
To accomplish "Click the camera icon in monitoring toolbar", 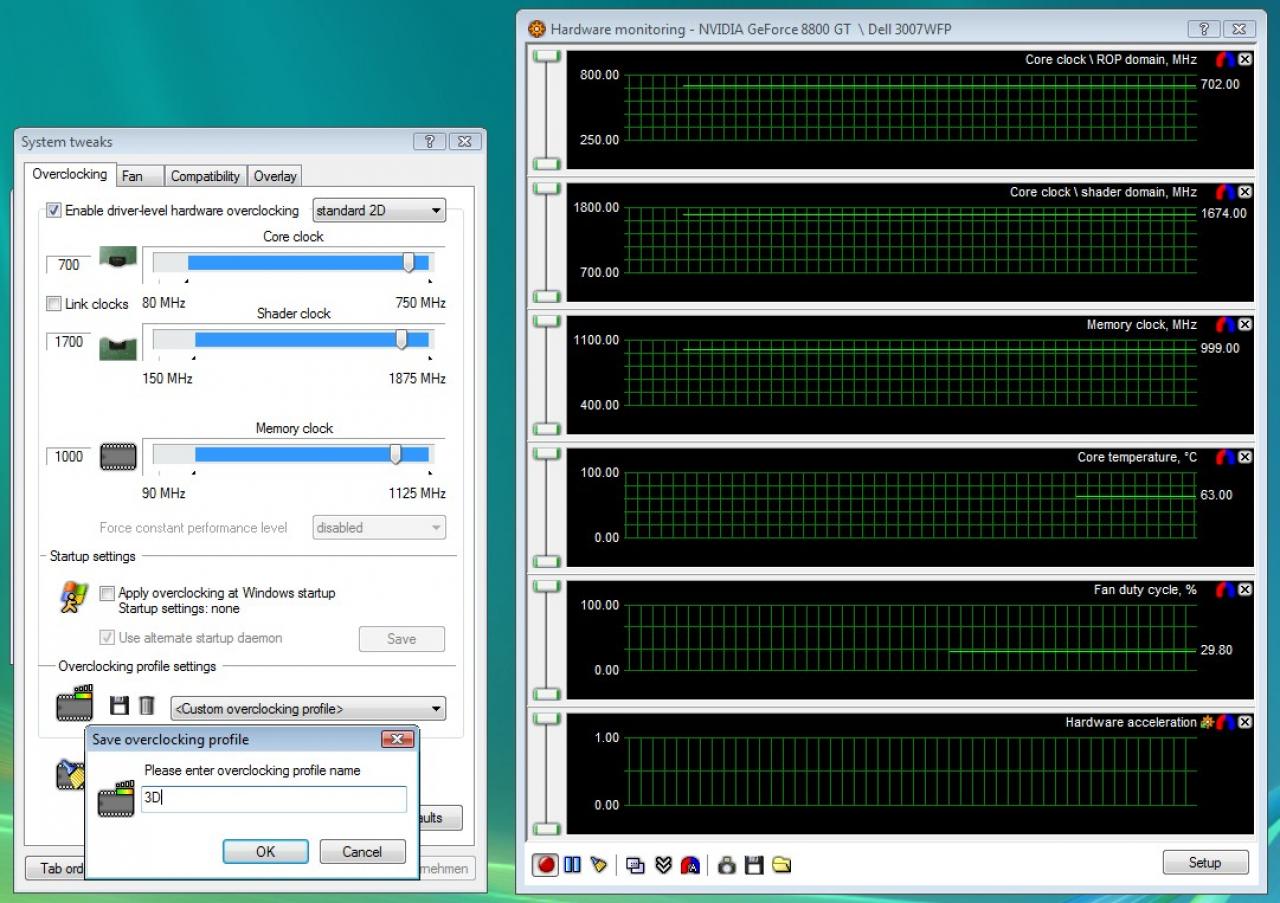I will (x=727, y=865).
